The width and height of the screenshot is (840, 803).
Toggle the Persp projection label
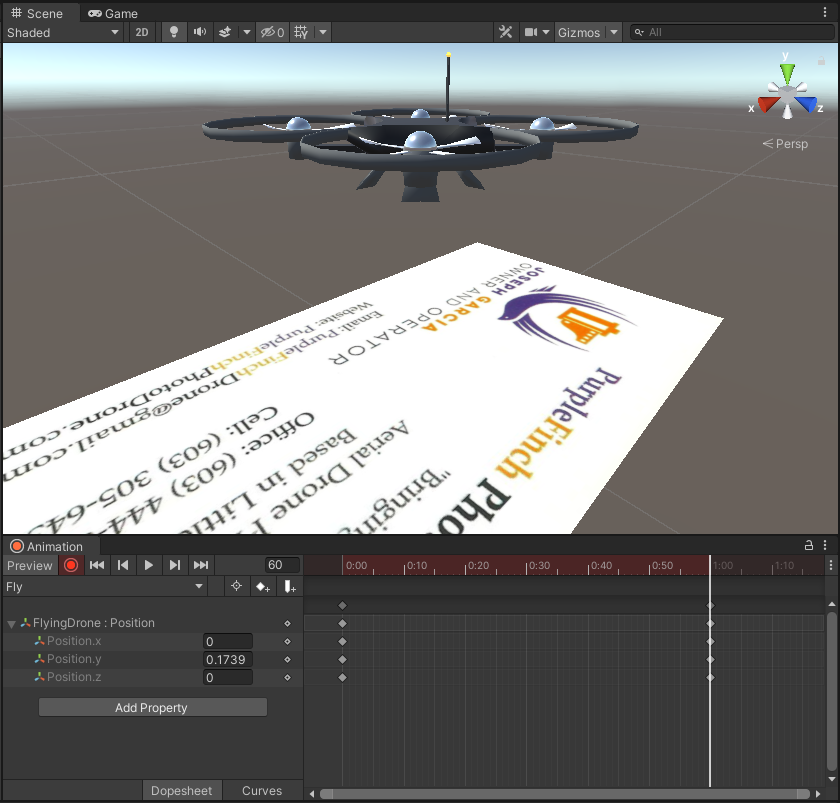785,144
